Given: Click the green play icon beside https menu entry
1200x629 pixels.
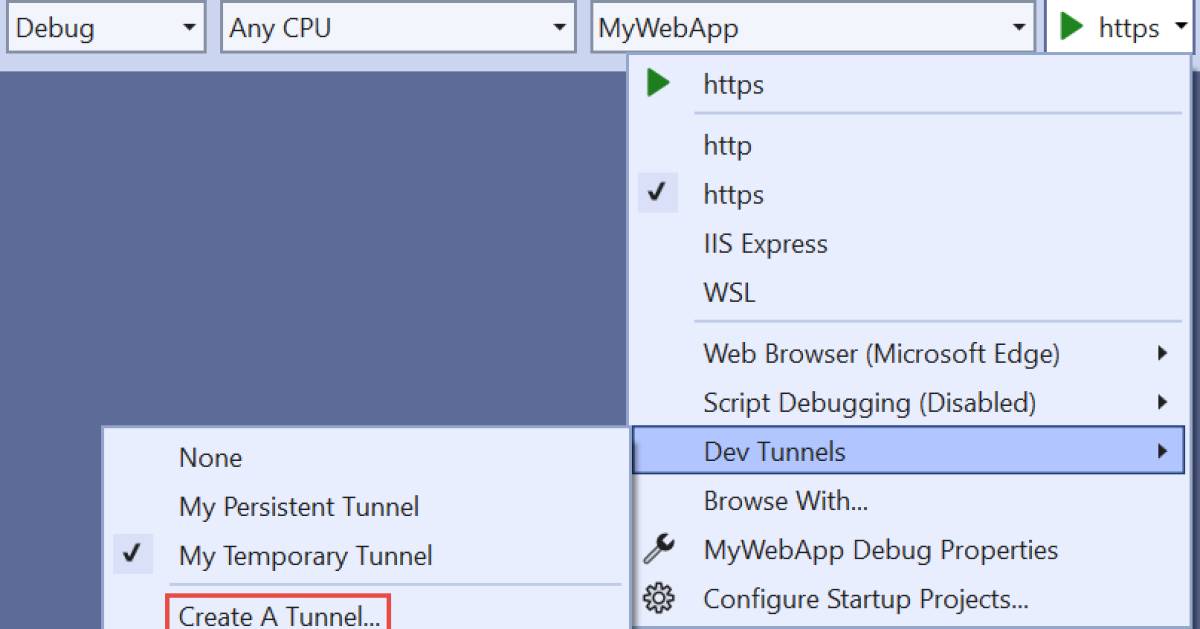Looking at the screenshot, I should 658,84.
